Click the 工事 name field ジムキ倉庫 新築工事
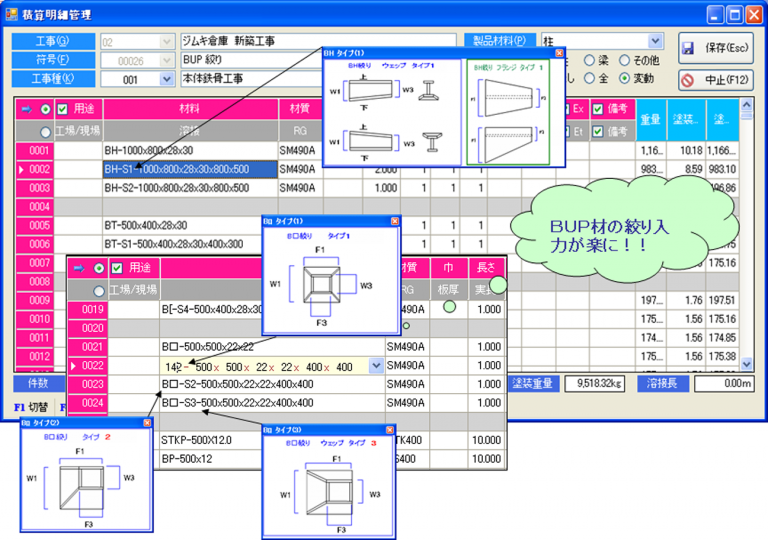This screenshot has width=768, height=540. (x=318, y=41)
